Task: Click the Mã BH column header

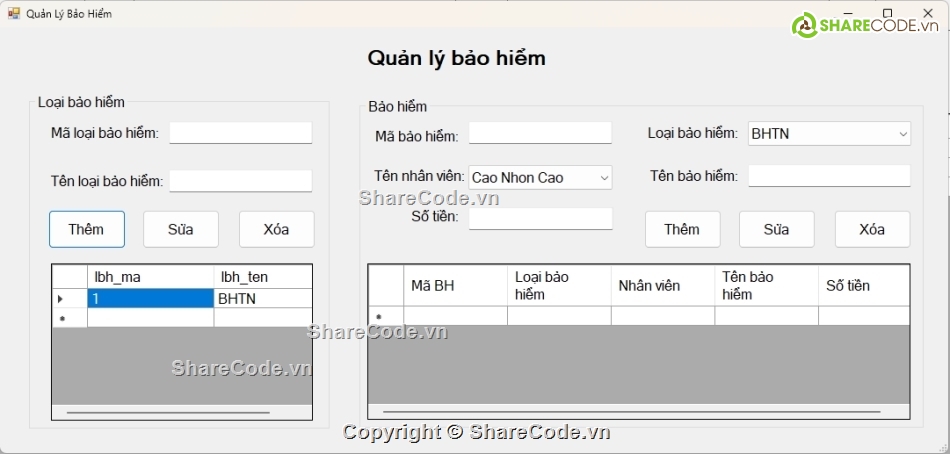Action: click(456, 285)
